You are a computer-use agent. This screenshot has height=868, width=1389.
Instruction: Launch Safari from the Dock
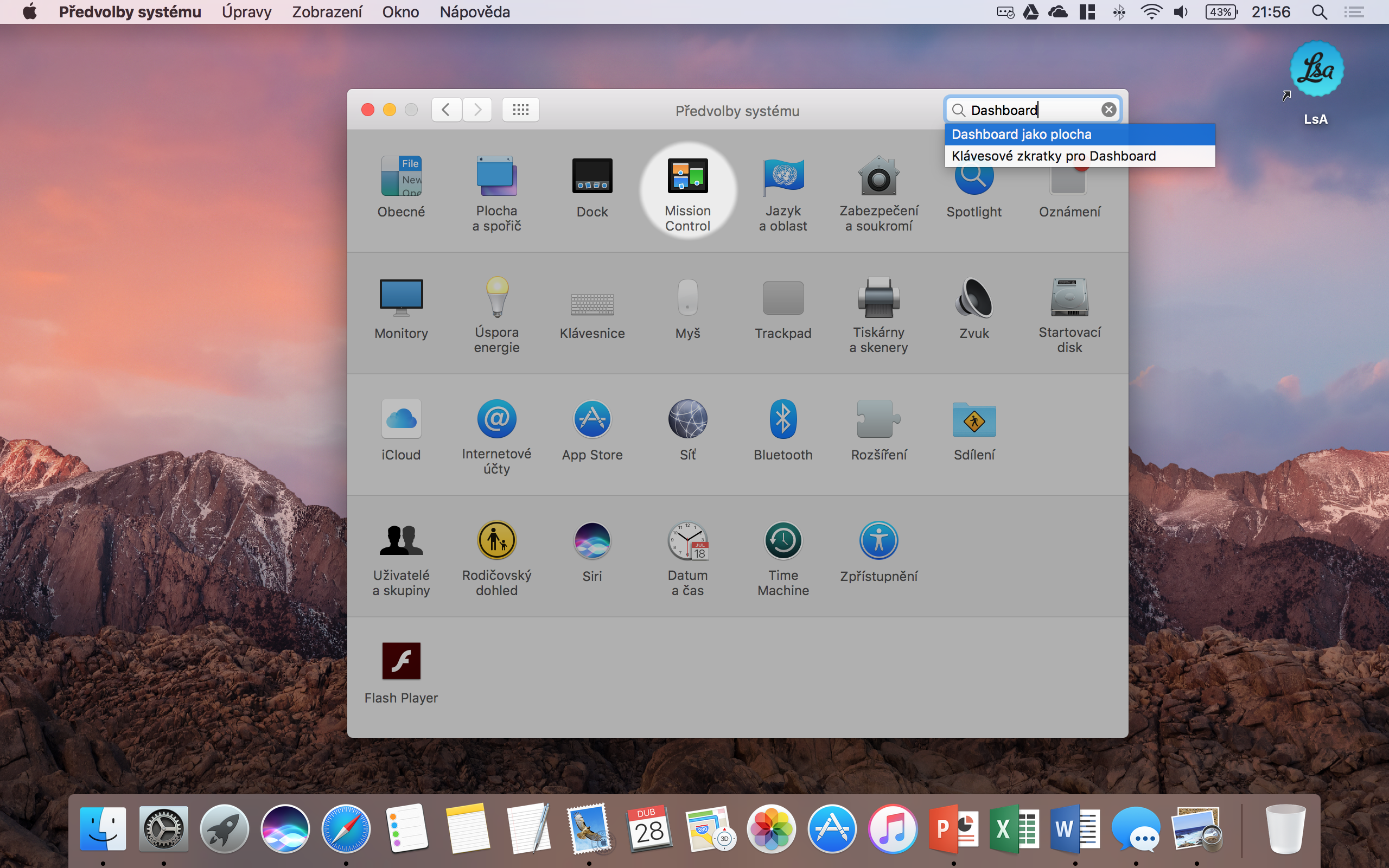click(346, 829)
